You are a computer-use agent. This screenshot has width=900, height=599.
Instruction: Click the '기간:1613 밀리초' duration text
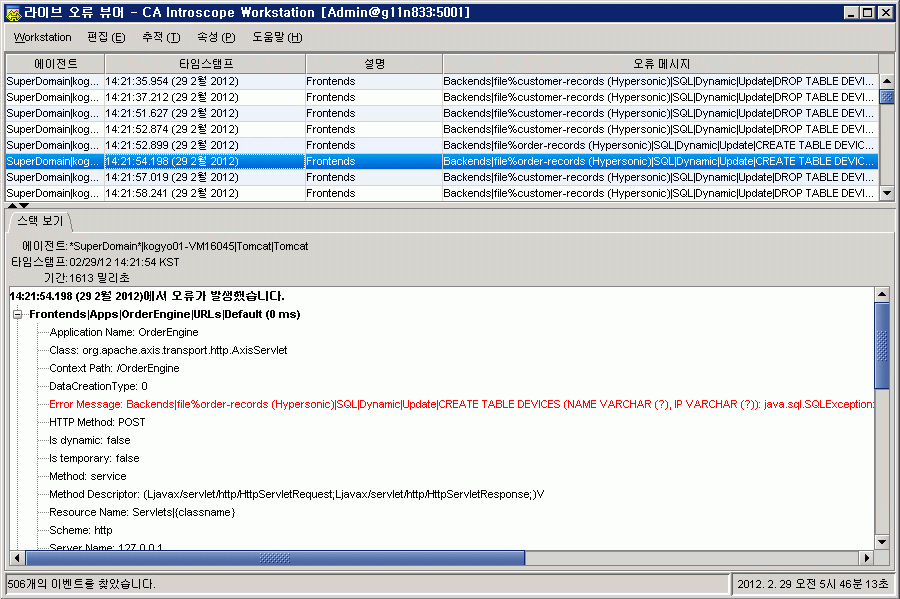point(87,278)
